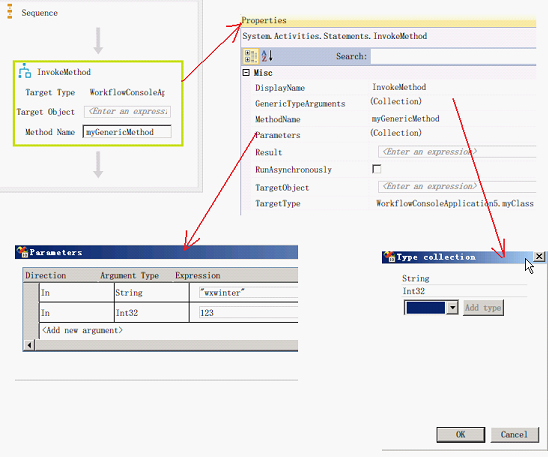Viewport: 548px width, 457px height.
Task: Toggle the RunAsynchronously checkbox
Action: tap(376, 169)
